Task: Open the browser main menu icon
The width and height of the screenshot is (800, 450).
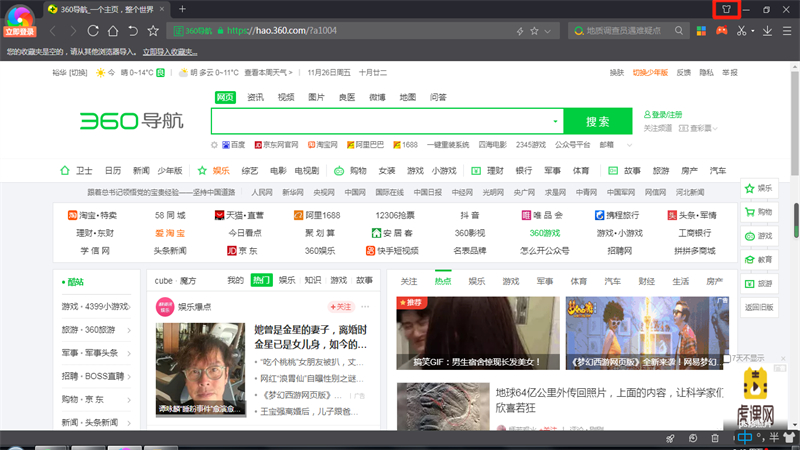Action: 787,31
